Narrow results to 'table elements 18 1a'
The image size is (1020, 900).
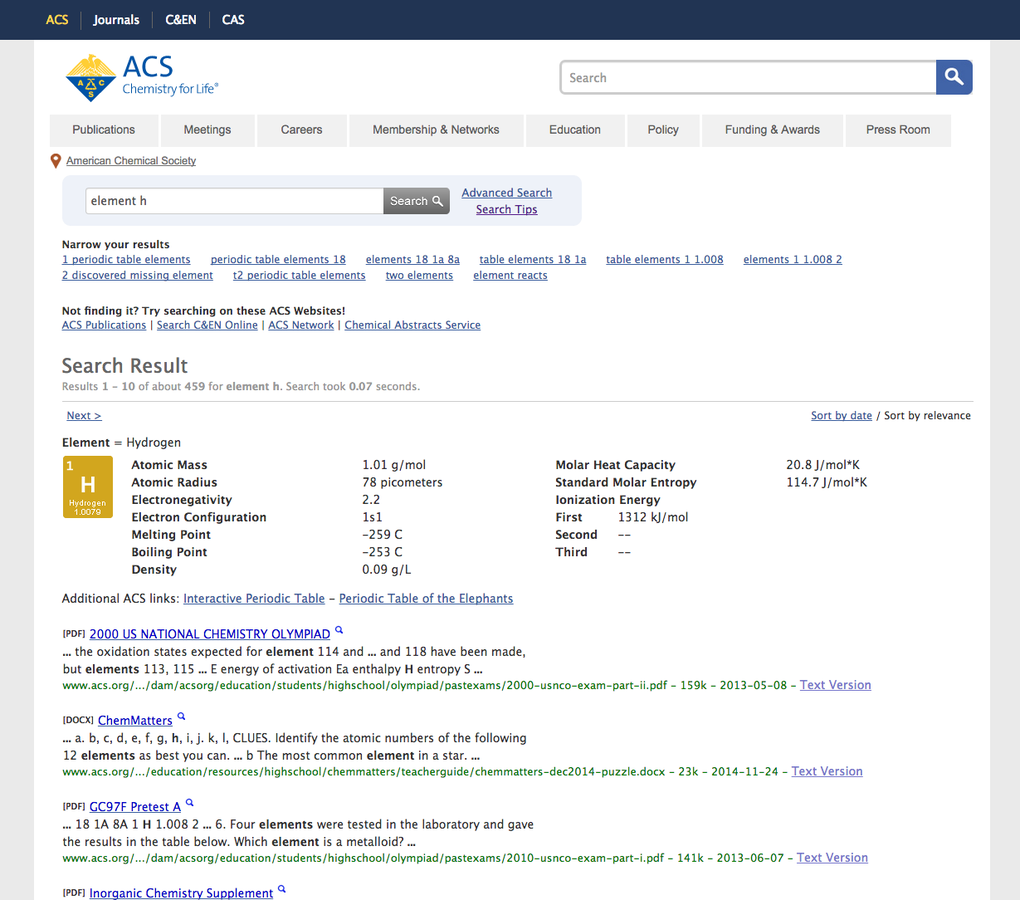(x=533, y=259)
